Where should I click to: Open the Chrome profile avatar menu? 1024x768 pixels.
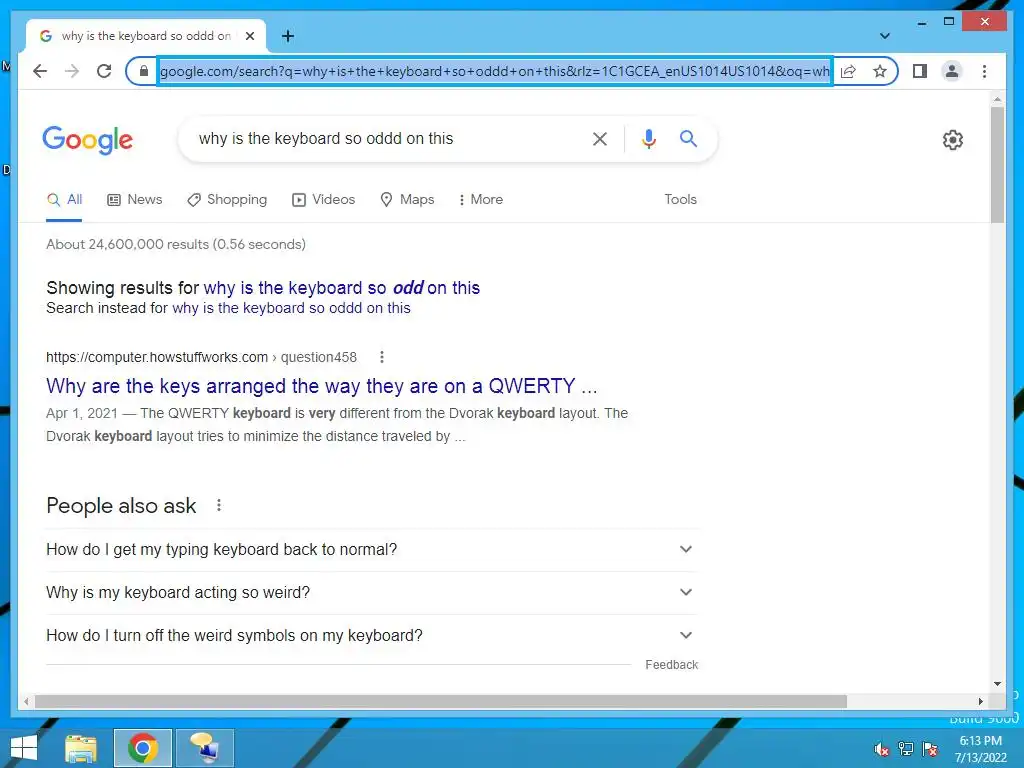click(952, 71)
